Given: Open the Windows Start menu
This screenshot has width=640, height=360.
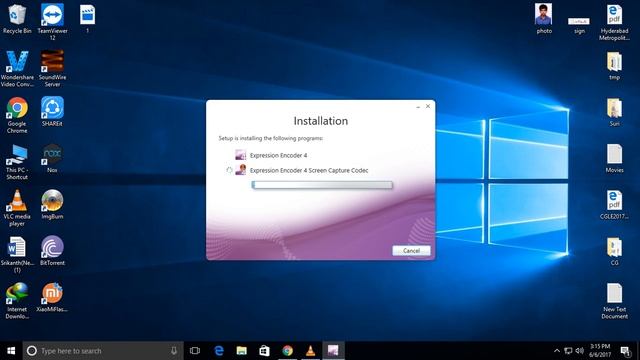Looking at the screenshot, I should point(11,351).
